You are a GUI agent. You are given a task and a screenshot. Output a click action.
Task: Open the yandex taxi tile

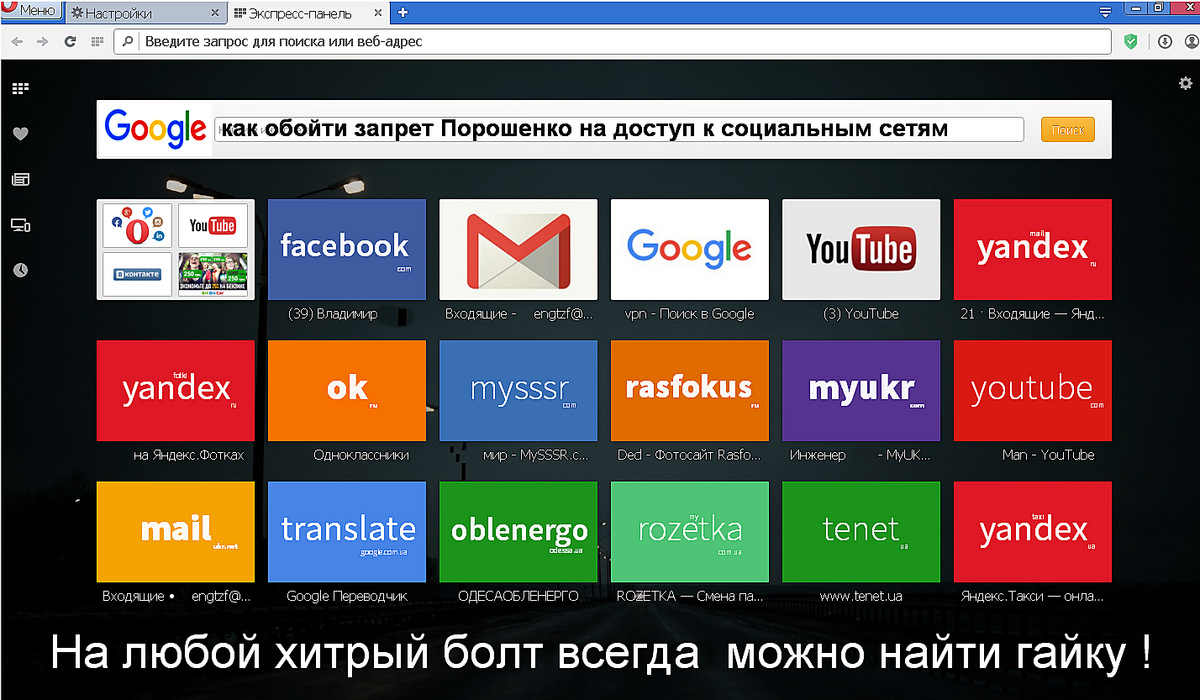tap(1032, 532)
